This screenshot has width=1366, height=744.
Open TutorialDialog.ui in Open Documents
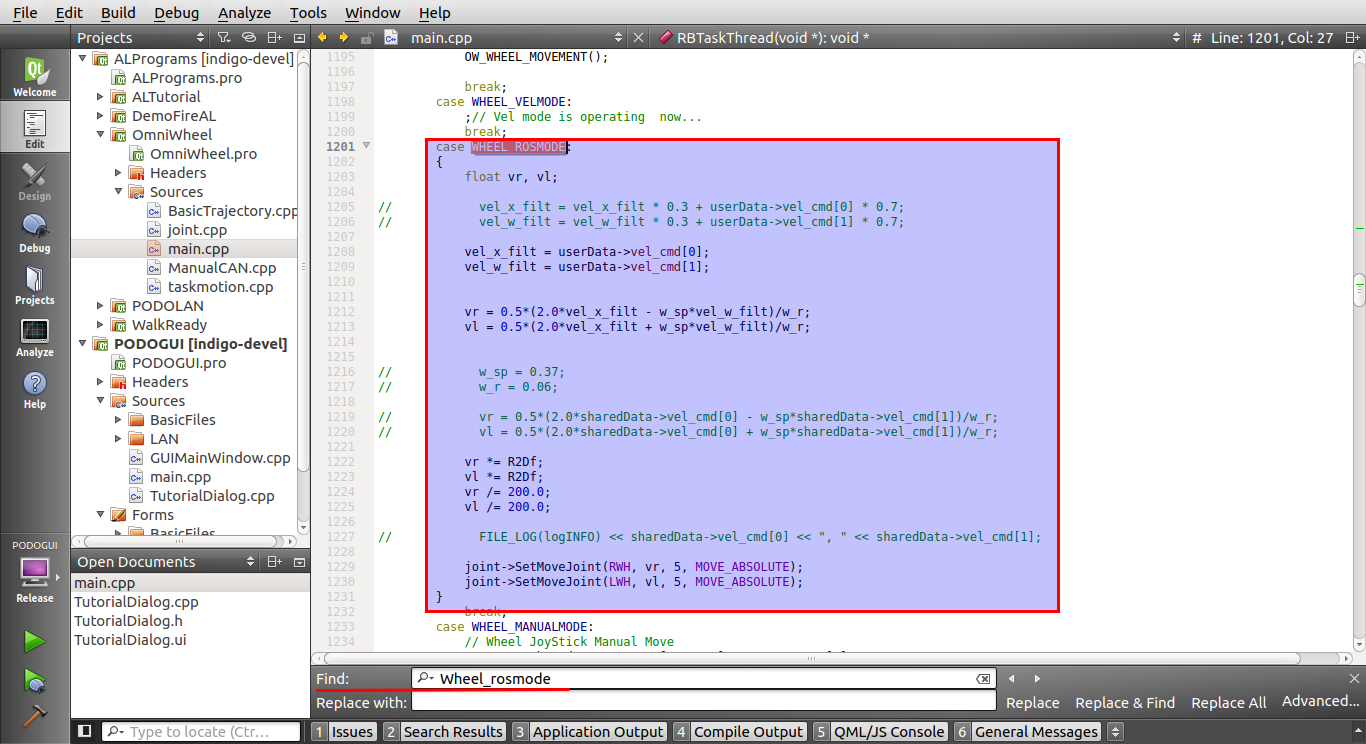(130, 640)
